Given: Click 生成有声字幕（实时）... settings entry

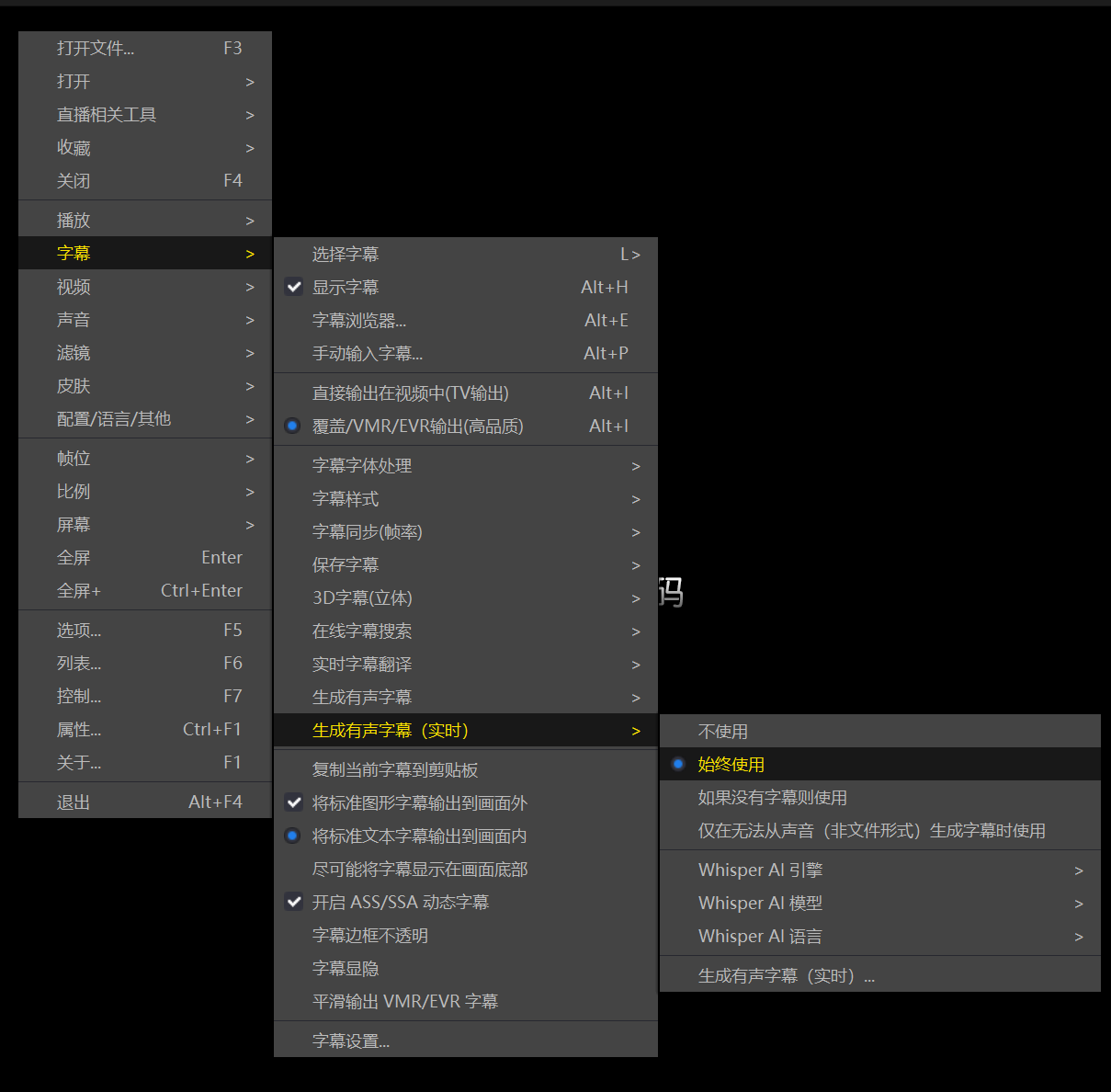Looking at the screenshot, I should [x=786, y=976].
